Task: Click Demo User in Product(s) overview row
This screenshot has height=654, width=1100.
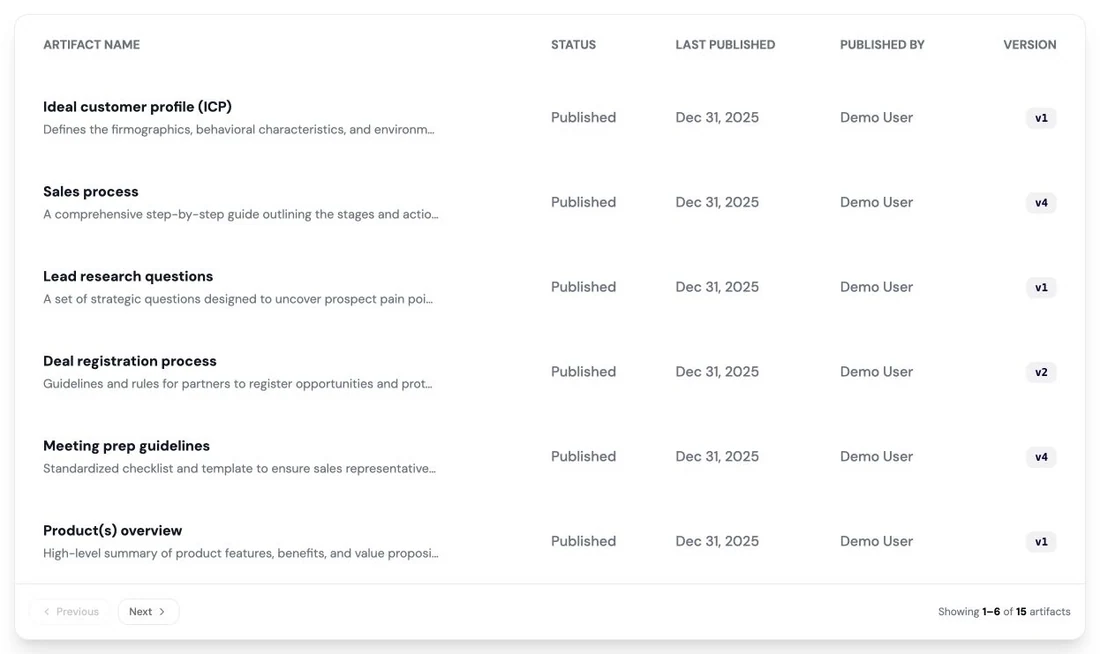Action: click(876, 541)
